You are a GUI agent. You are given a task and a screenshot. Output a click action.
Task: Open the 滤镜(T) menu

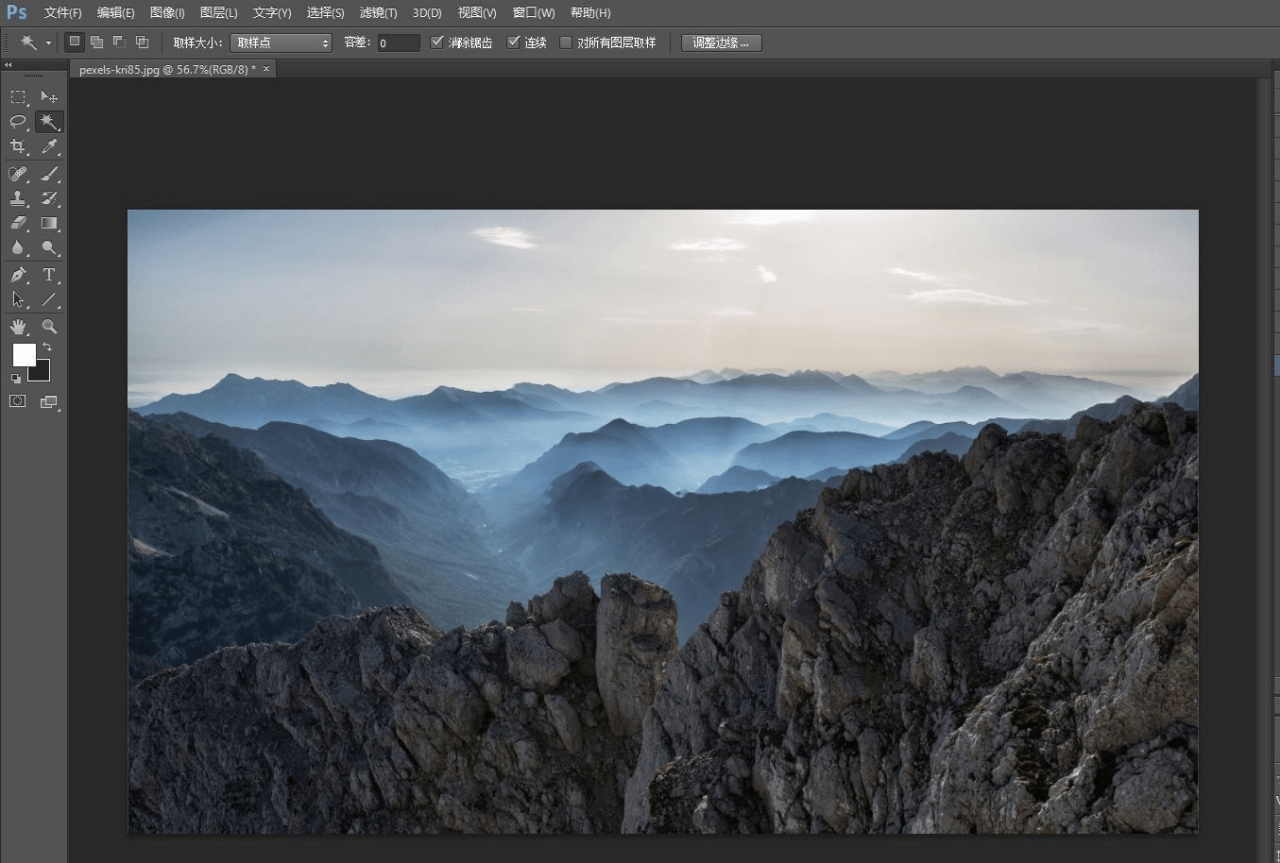pyautogui.click(x=378, y=13)
